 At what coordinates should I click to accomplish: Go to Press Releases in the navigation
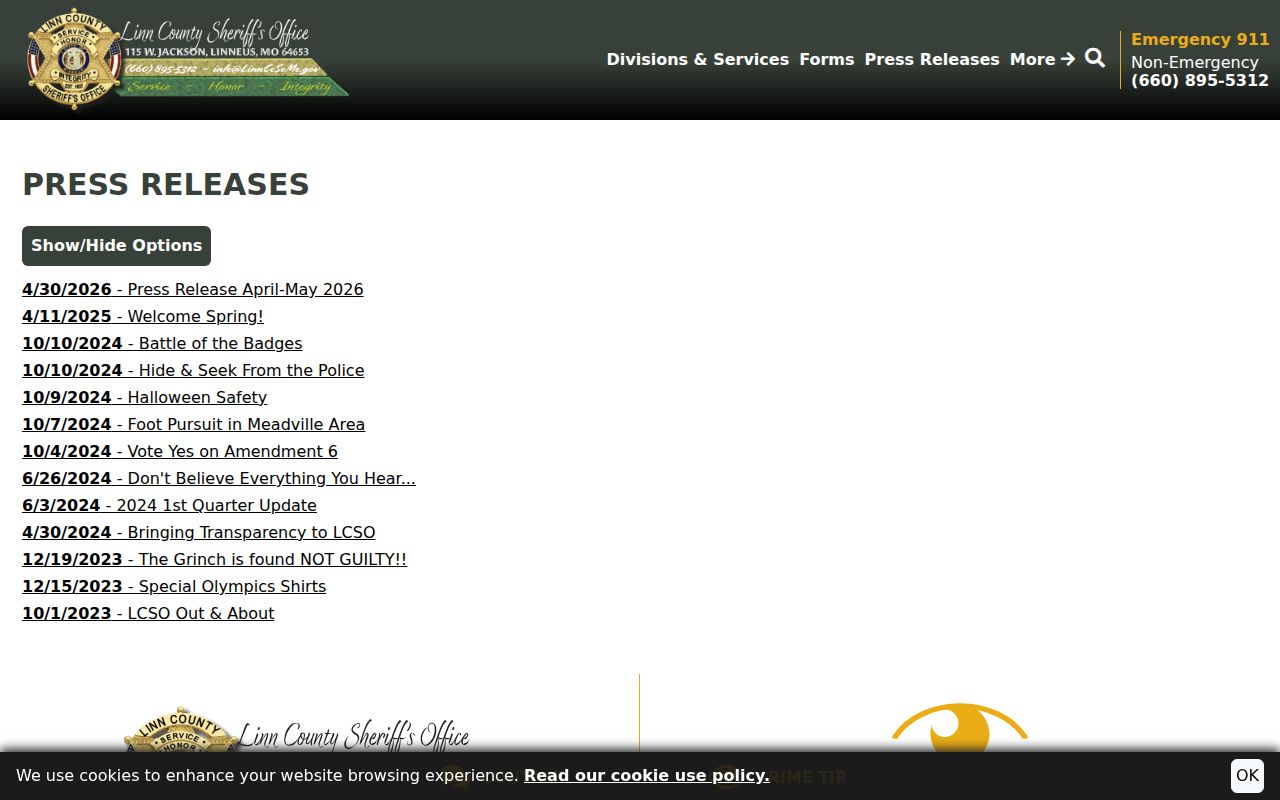[x=931, y=59]
